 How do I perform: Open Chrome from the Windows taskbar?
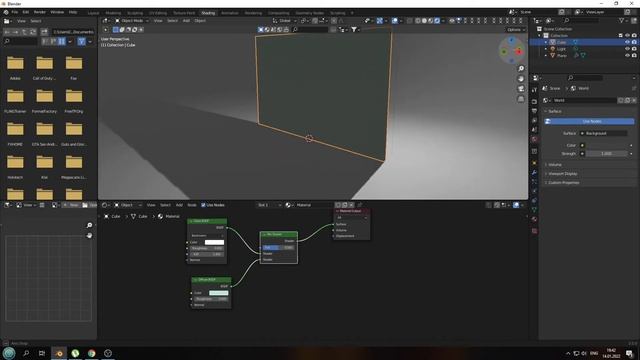91,353
